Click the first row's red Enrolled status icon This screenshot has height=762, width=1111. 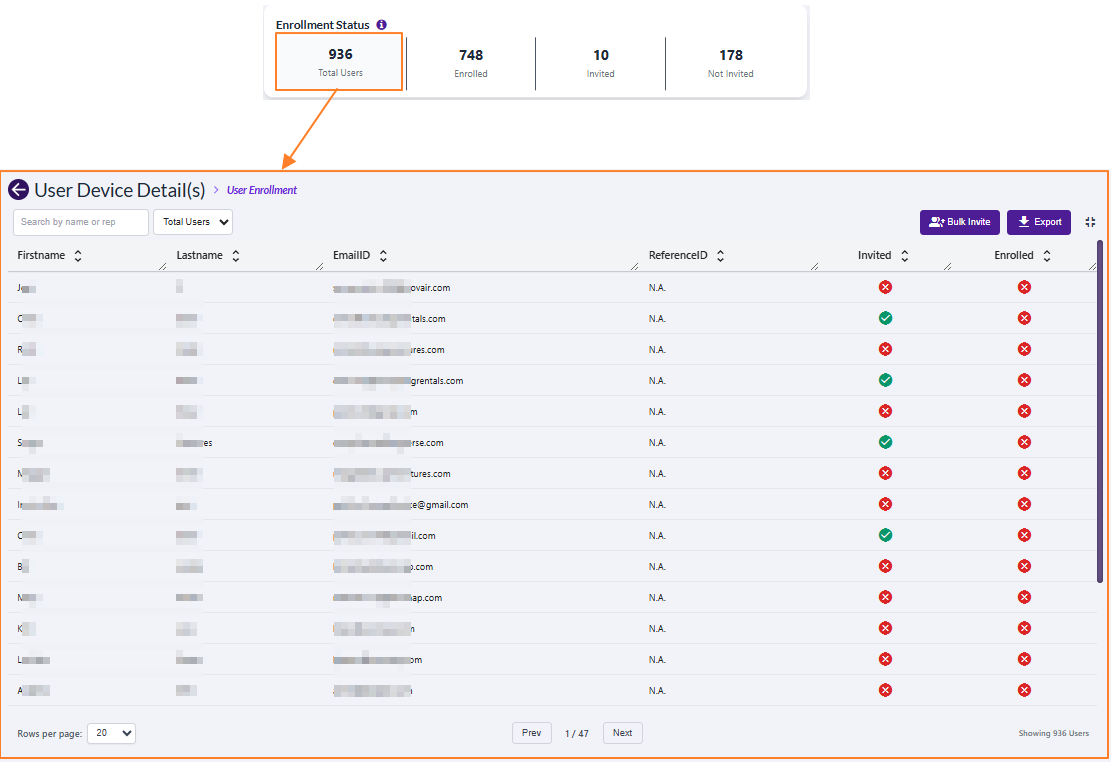pos(1024,288)
